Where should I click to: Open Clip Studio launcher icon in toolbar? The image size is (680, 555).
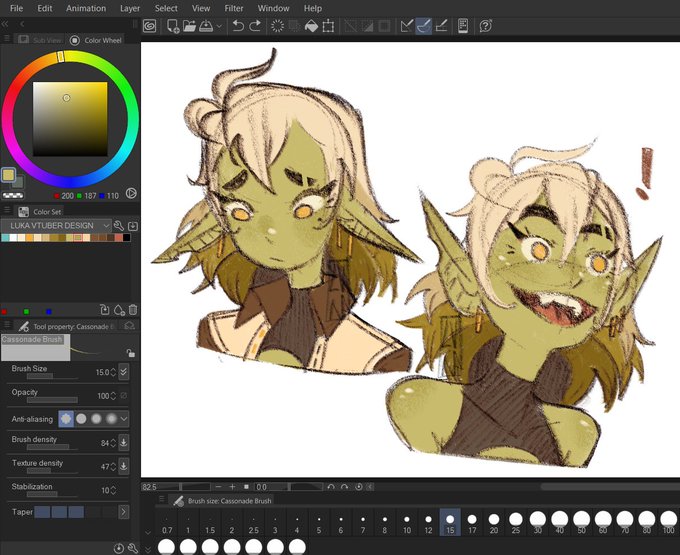click(149, 26)
